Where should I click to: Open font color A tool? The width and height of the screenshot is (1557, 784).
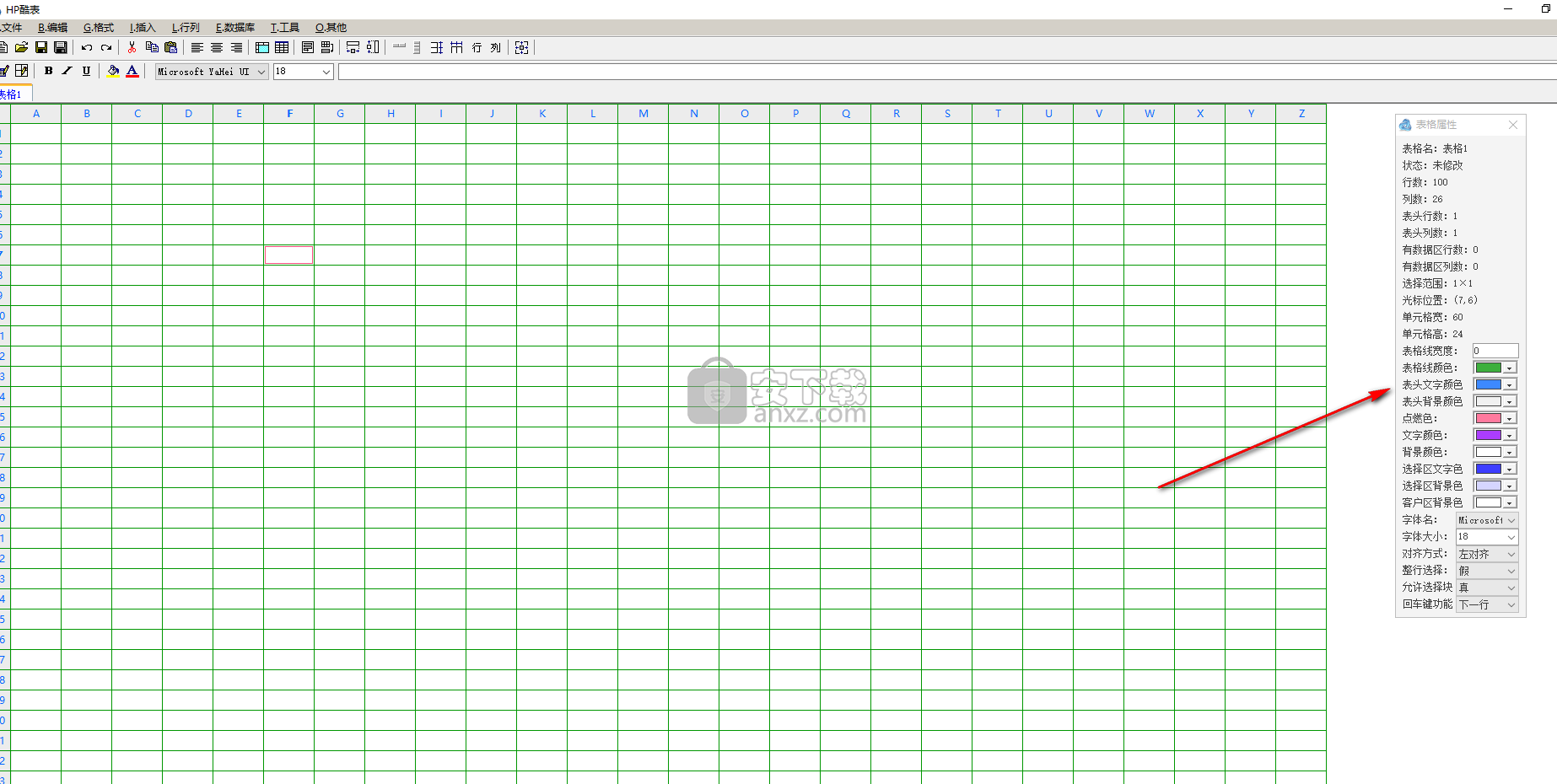[132, 71]
